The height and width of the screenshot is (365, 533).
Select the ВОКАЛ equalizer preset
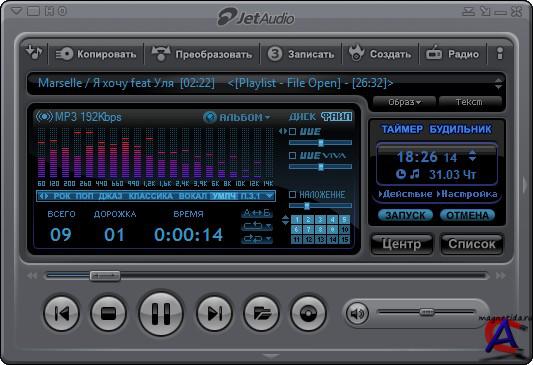click(193, 196)
